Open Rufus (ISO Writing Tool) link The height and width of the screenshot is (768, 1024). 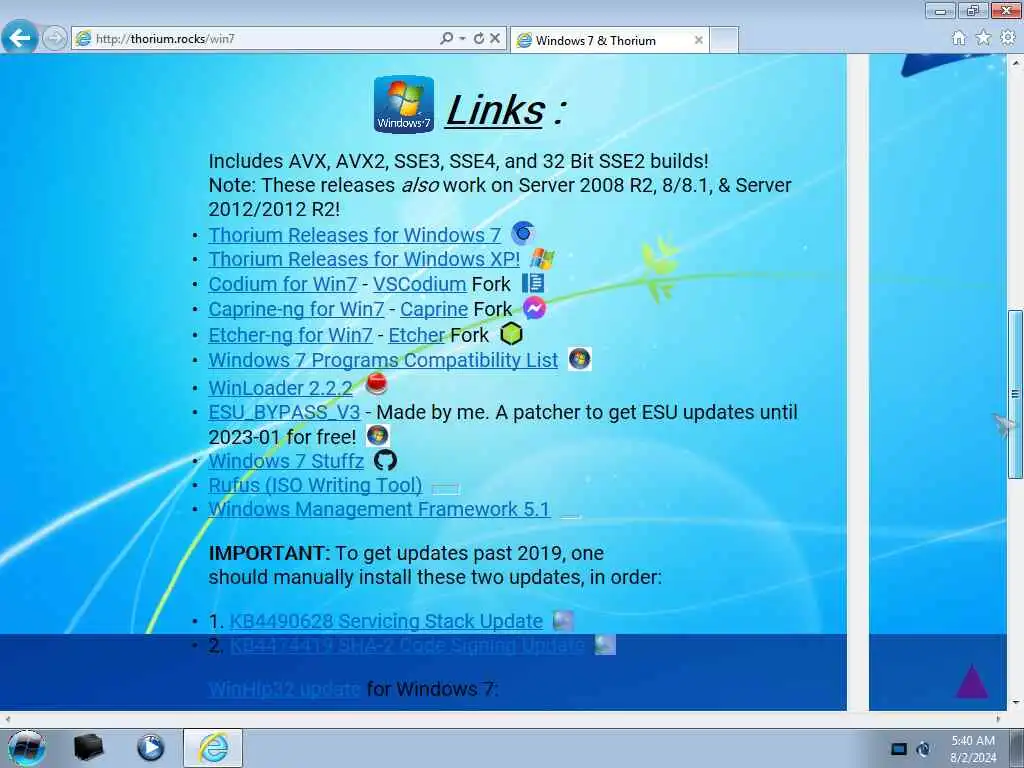[x=315, y=485]
